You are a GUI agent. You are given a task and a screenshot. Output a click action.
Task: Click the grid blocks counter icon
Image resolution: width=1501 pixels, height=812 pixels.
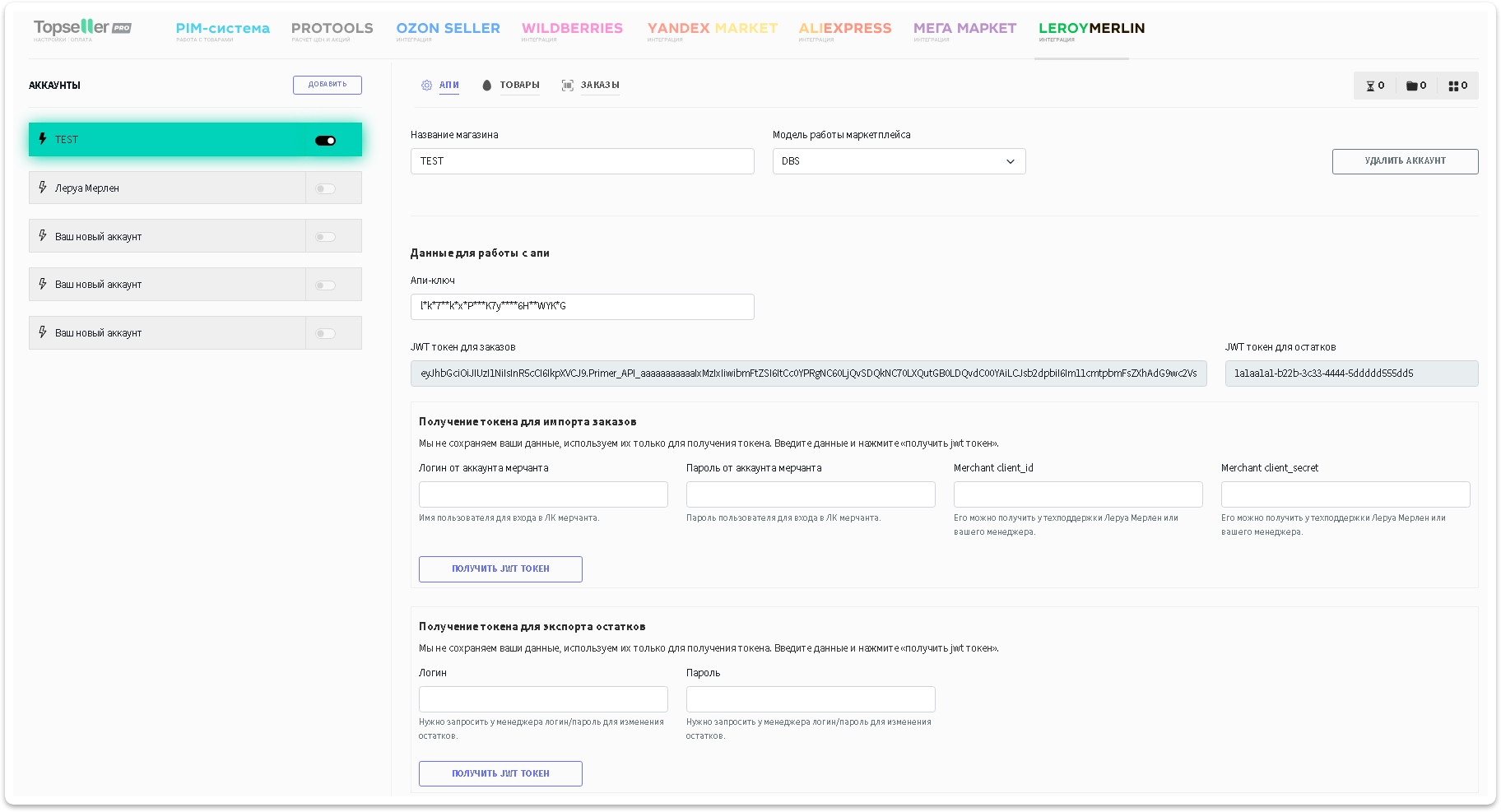pos(1453,86)
